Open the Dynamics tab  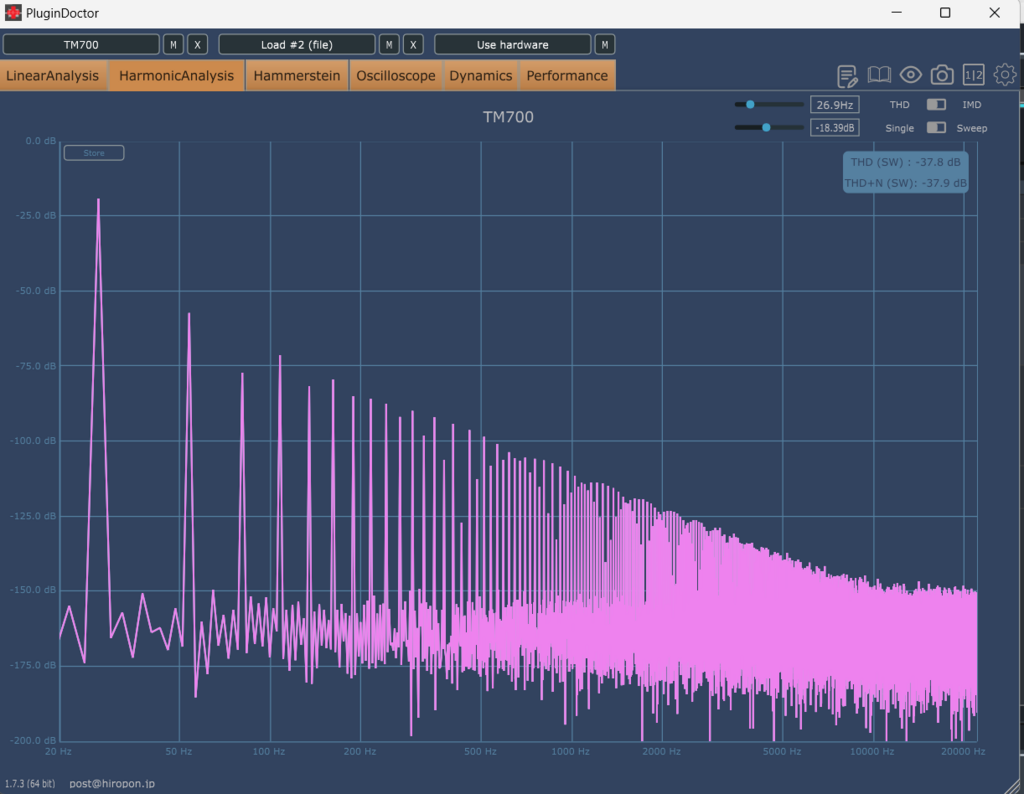[481, 76]
